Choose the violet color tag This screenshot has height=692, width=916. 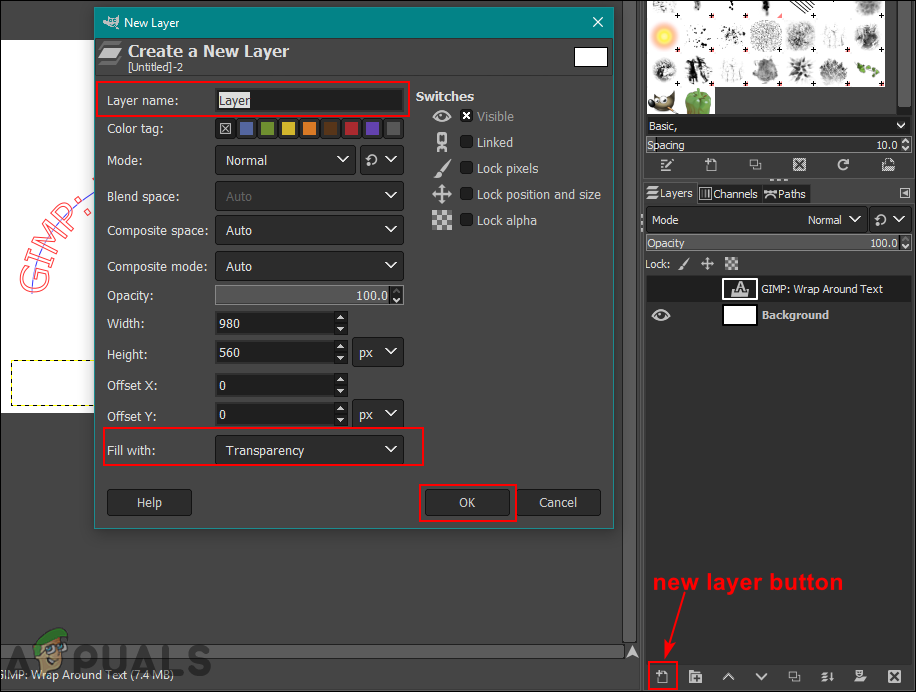372,128
